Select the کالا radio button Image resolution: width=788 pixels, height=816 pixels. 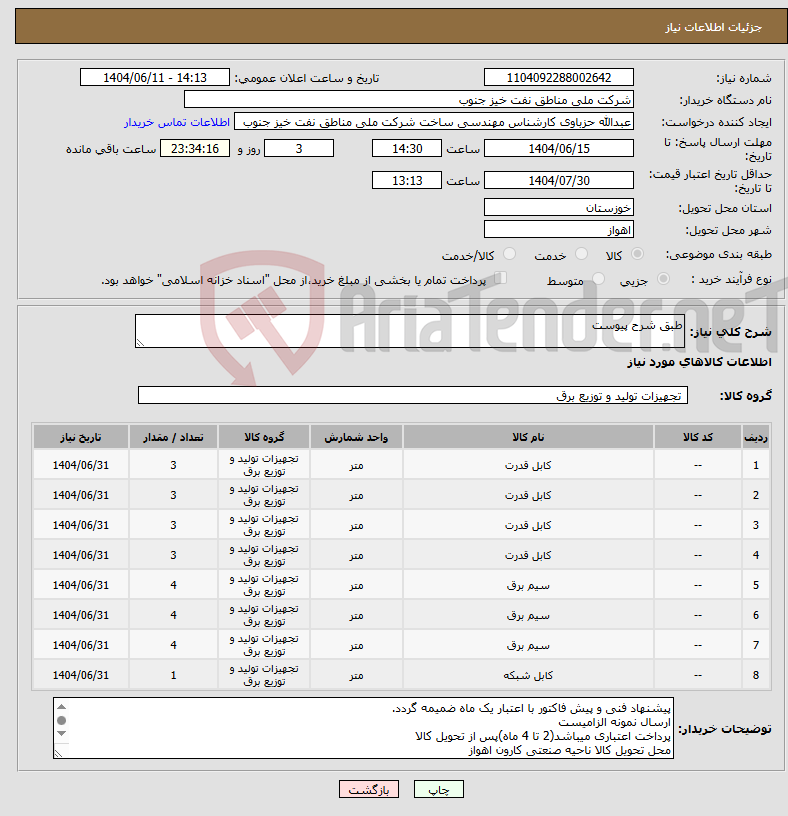point(637,254)
